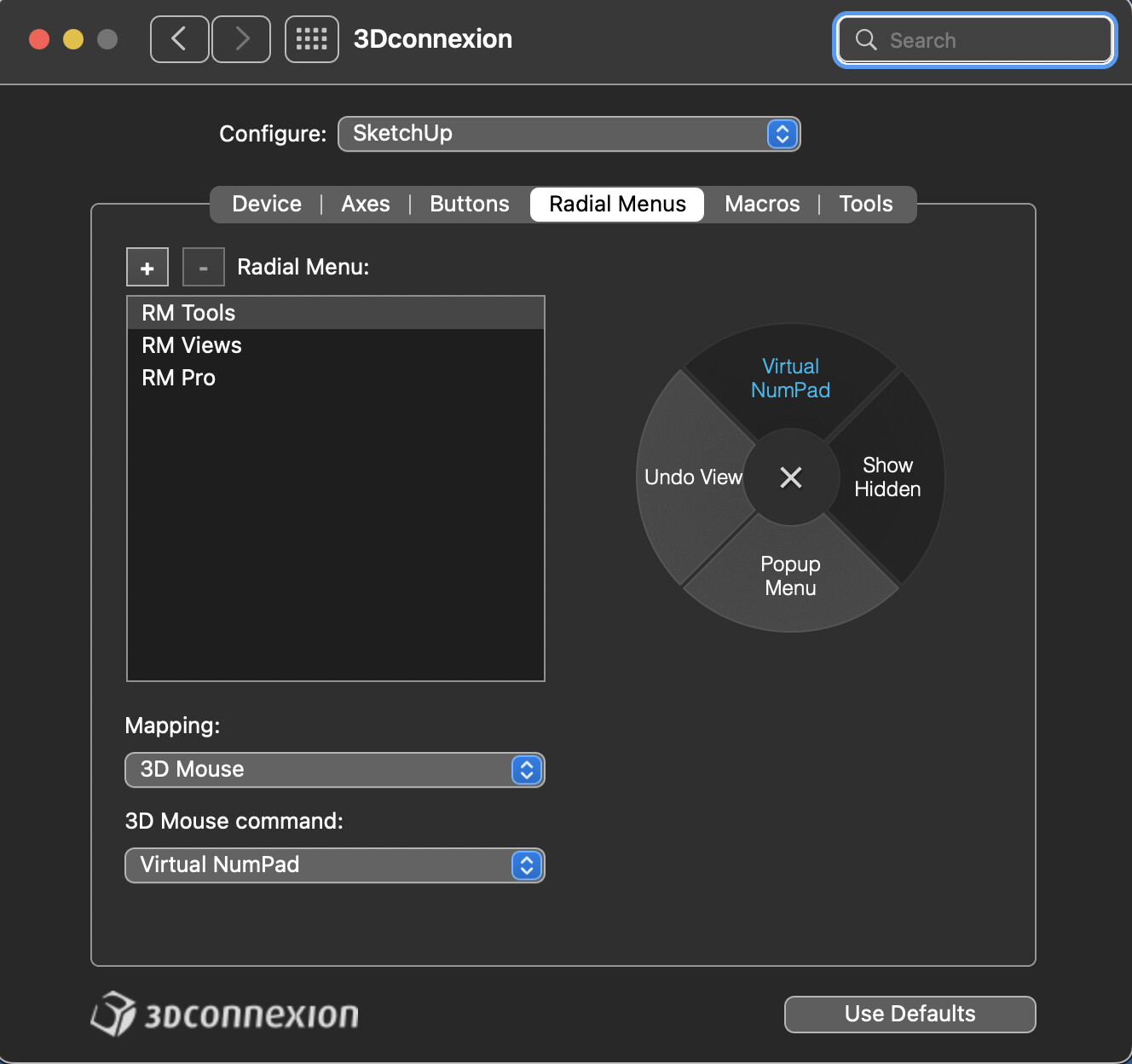The height and width of the screenshot is (1064, 1132).
Task: Switch to the Device tab
Action: pos(267,205)
